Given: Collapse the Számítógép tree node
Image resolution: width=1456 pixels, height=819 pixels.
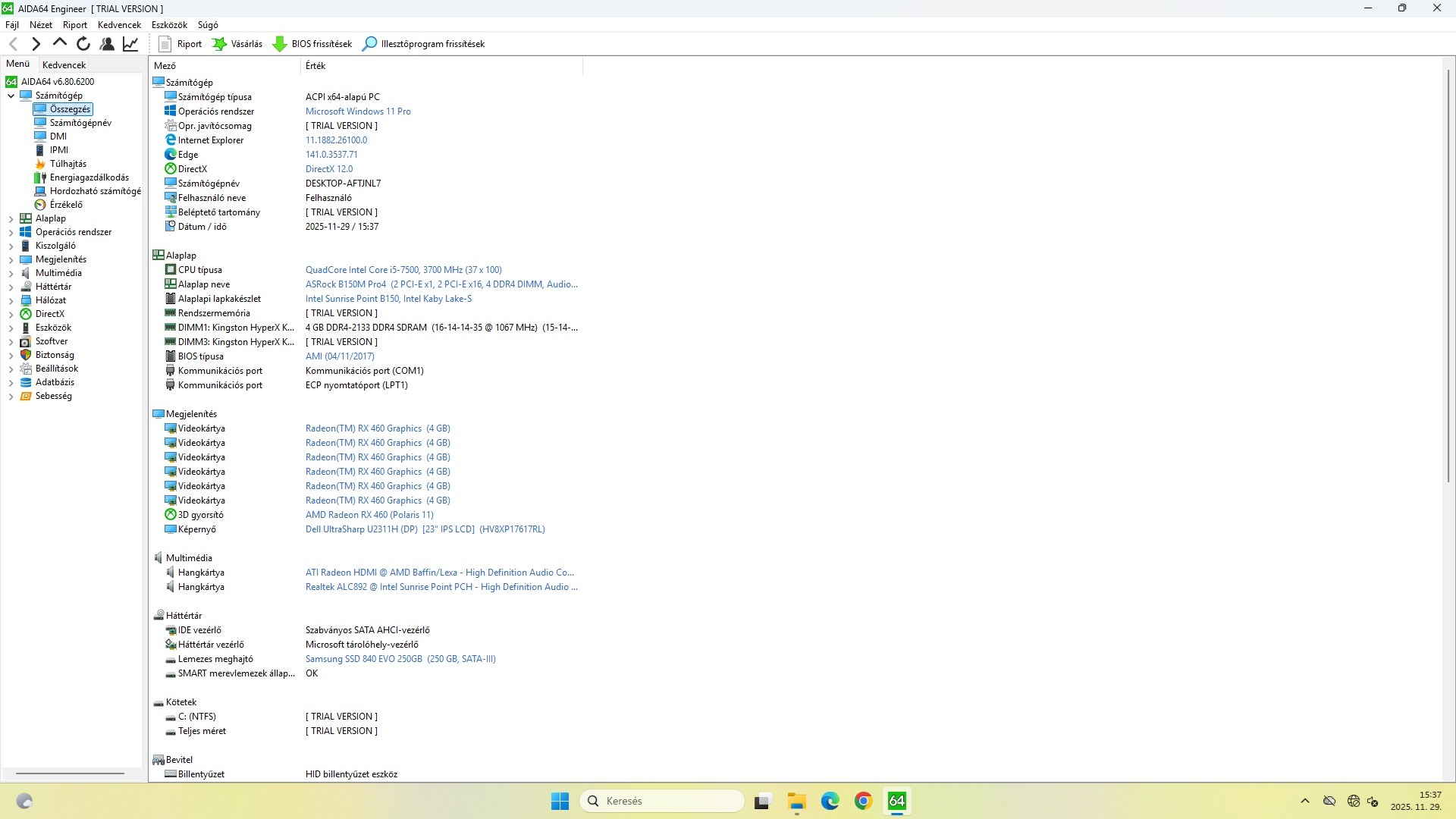Looking at the screenshot, I should click(x=11, y=96).
